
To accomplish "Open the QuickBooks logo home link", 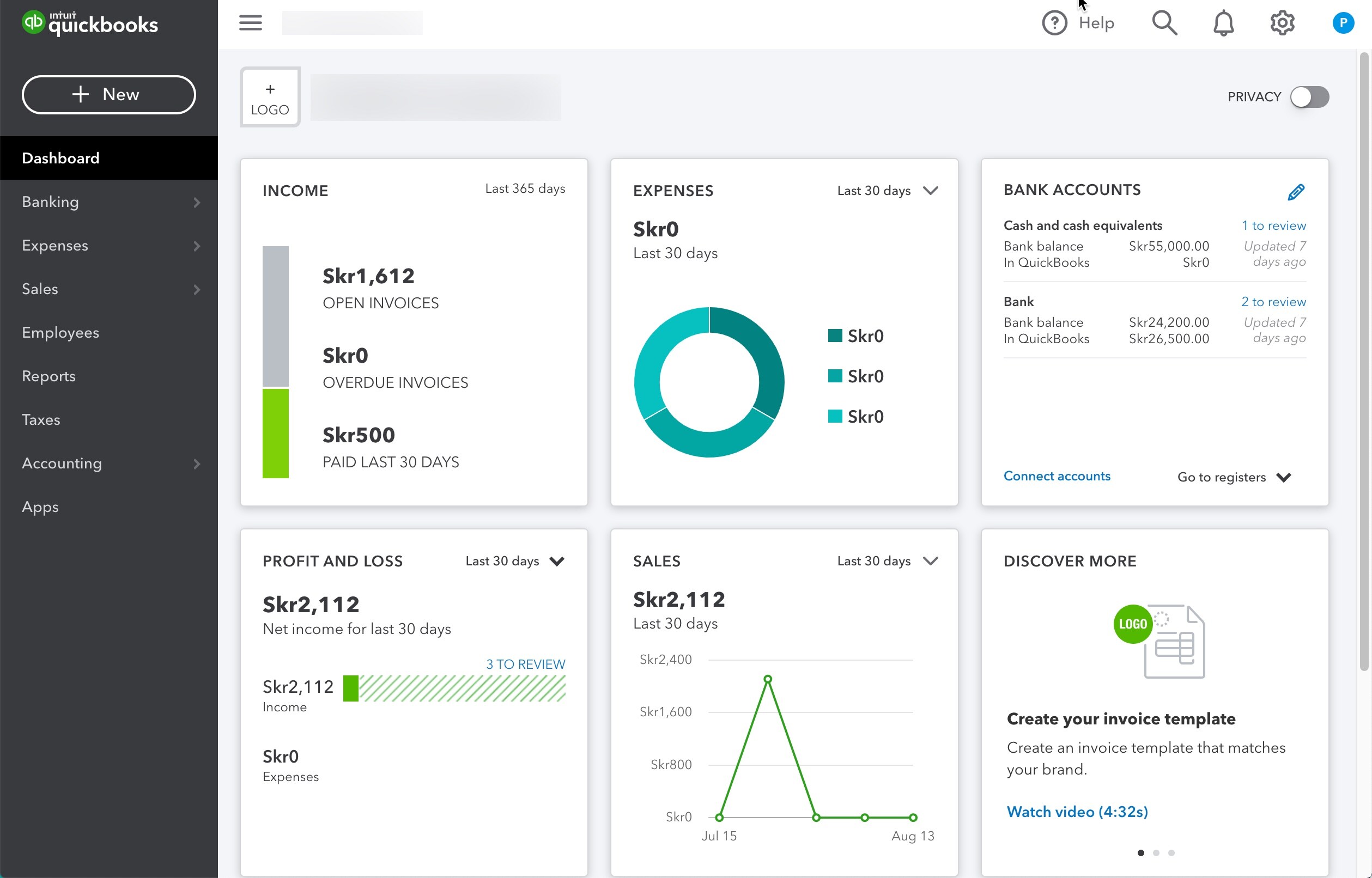I will 89,23.
